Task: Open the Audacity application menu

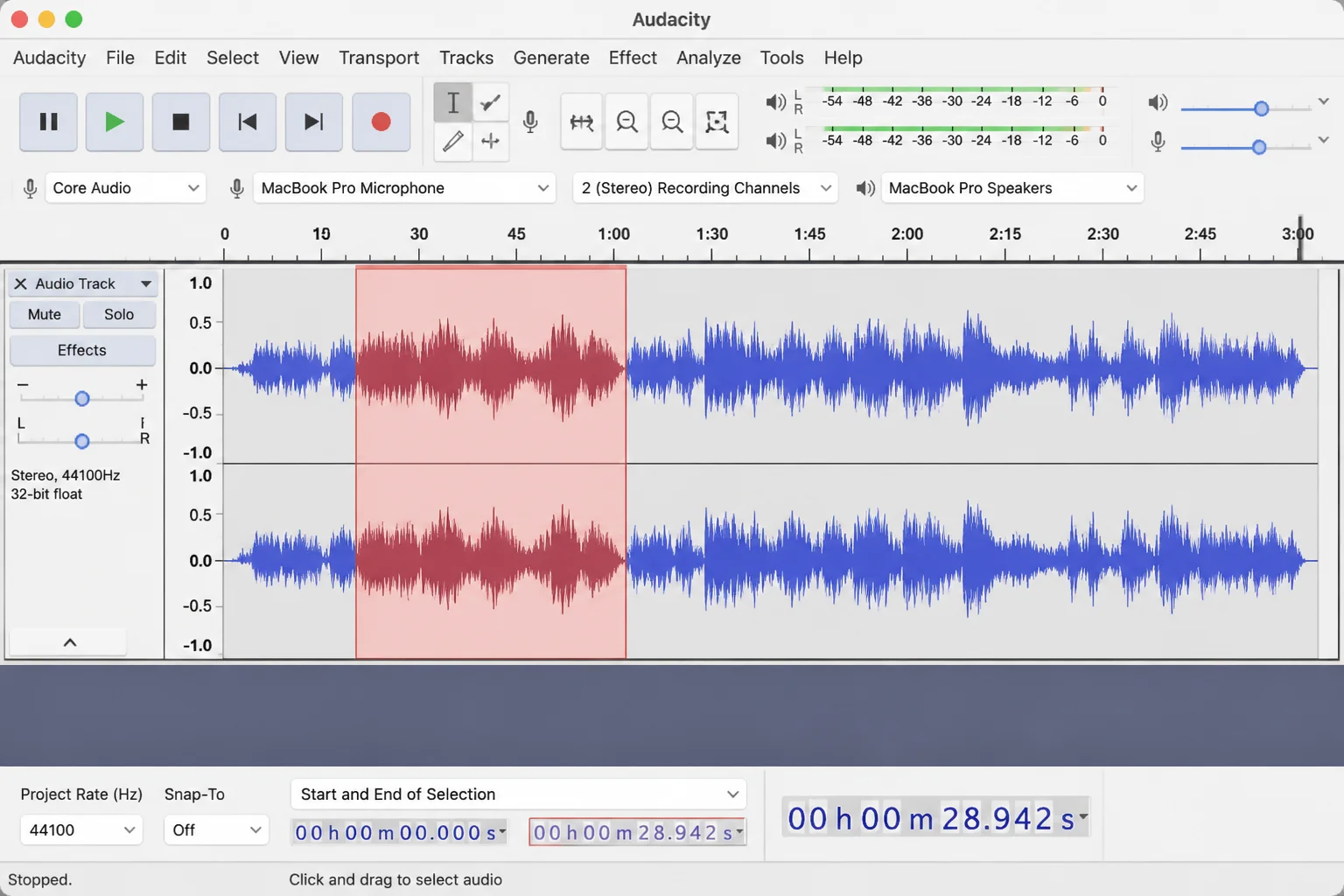Action: (x=50, y=58)
